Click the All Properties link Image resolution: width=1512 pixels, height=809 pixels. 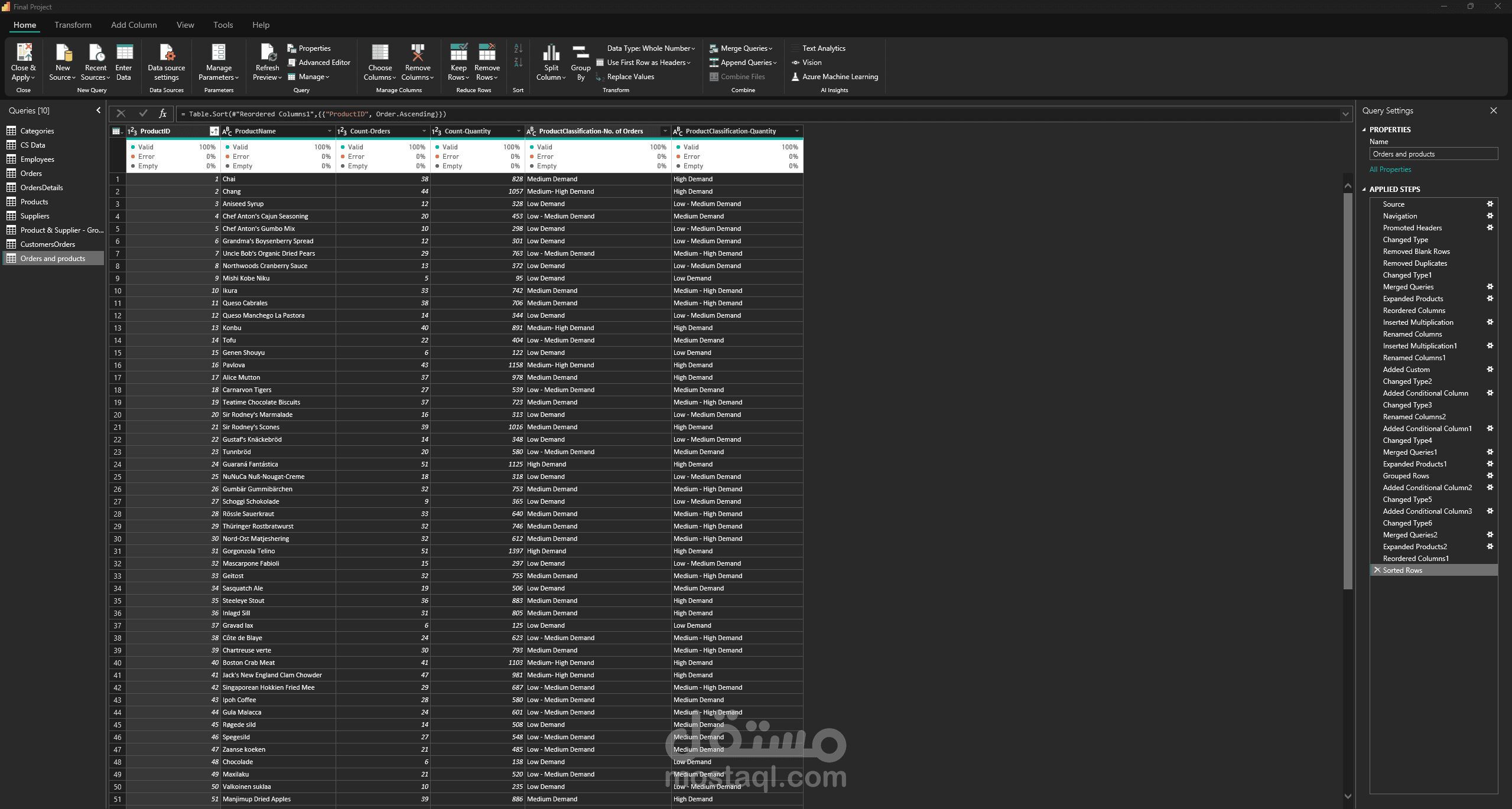click(1390, 169)
